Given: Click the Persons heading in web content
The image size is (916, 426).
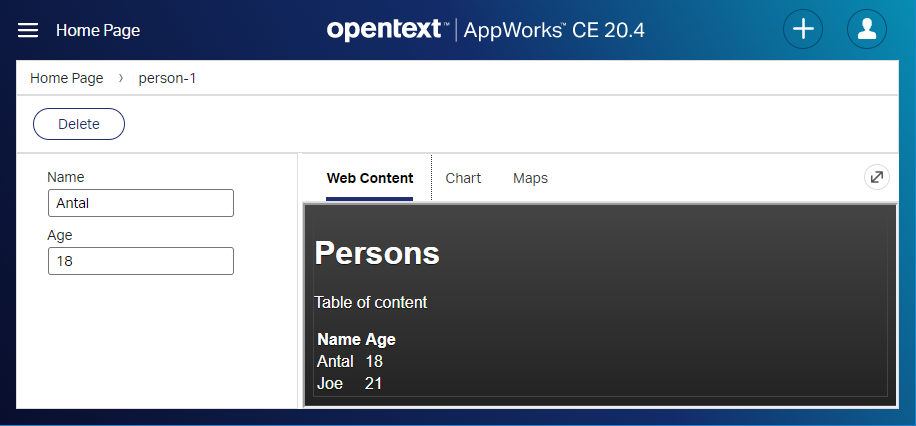Looking at the screenshot, I should pyautogui.click(x=377, y=253).
